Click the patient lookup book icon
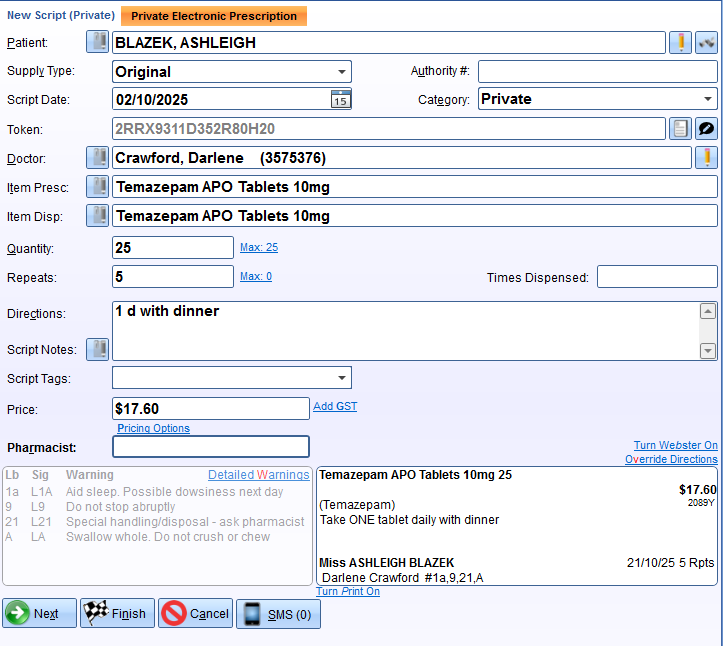Image resolution: width=723 pixels, height=646 pixels. (x=98, y=42)
